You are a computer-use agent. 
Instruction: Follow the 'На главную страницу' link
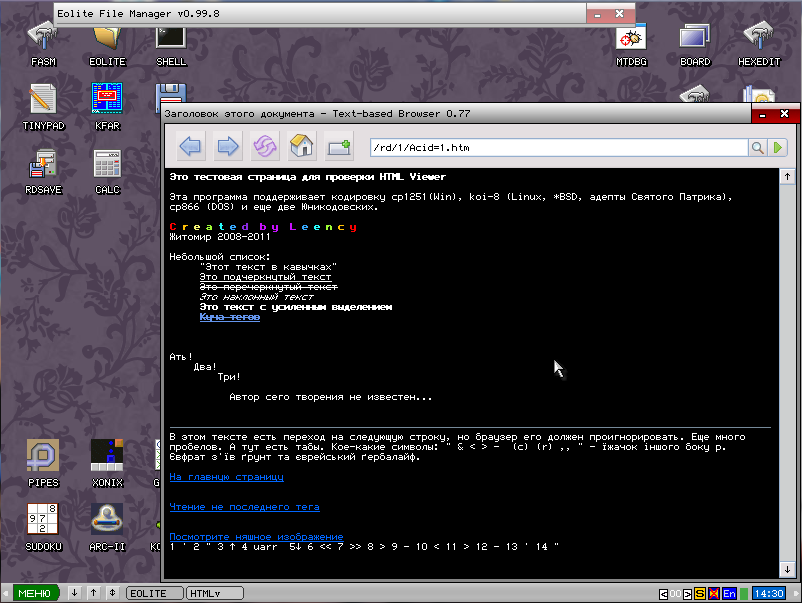click(226, 477)
